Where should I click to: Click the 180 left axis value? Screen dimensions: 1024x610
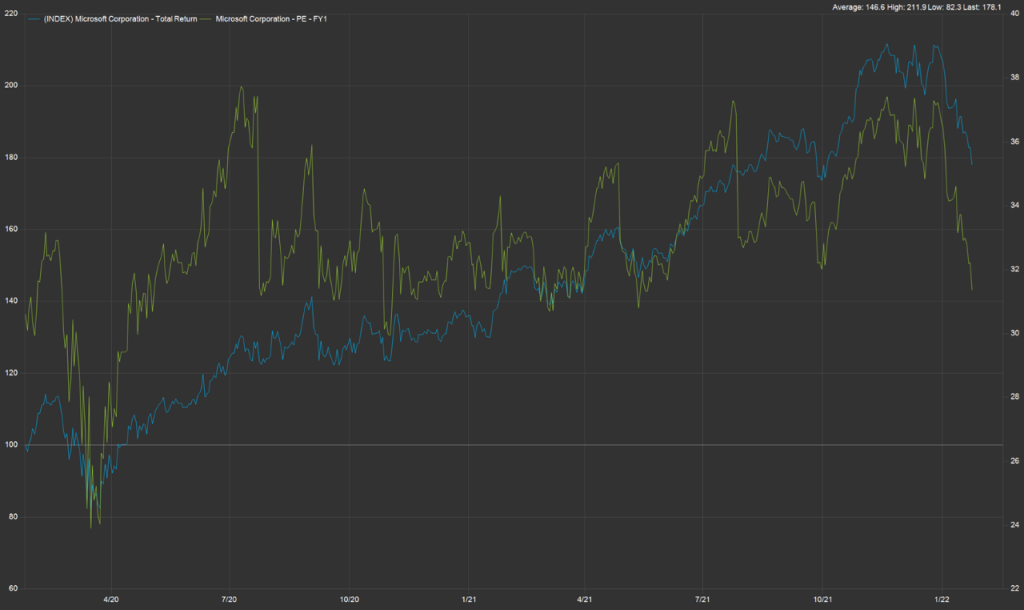tap(11, 157)
